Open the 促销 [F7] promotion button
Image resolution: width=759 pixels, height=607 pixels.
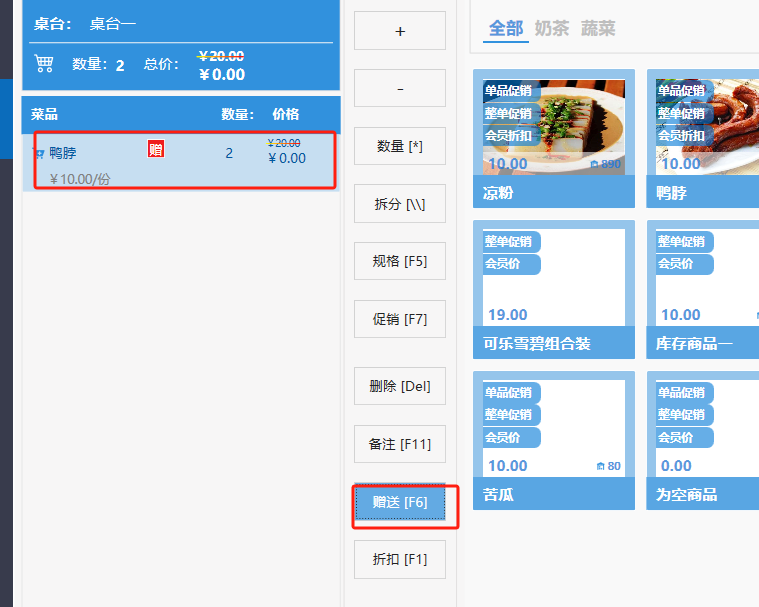pyautogui.click(x=400, y=319)
